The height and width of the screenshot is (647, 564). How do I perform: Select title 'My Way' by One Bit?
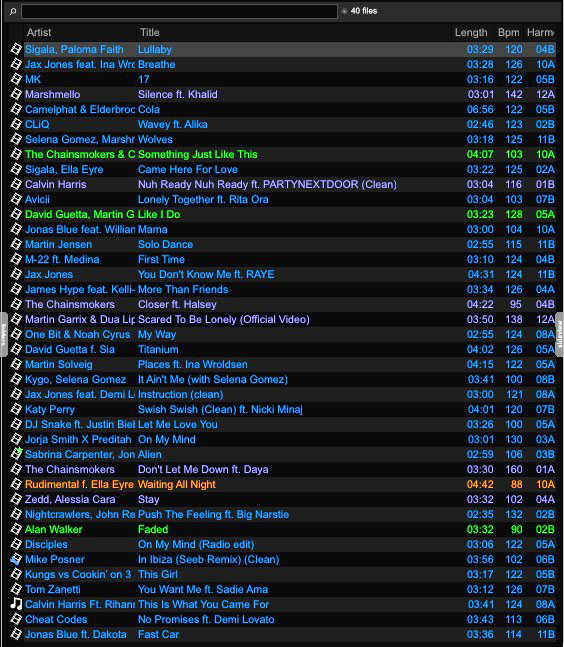157,334
